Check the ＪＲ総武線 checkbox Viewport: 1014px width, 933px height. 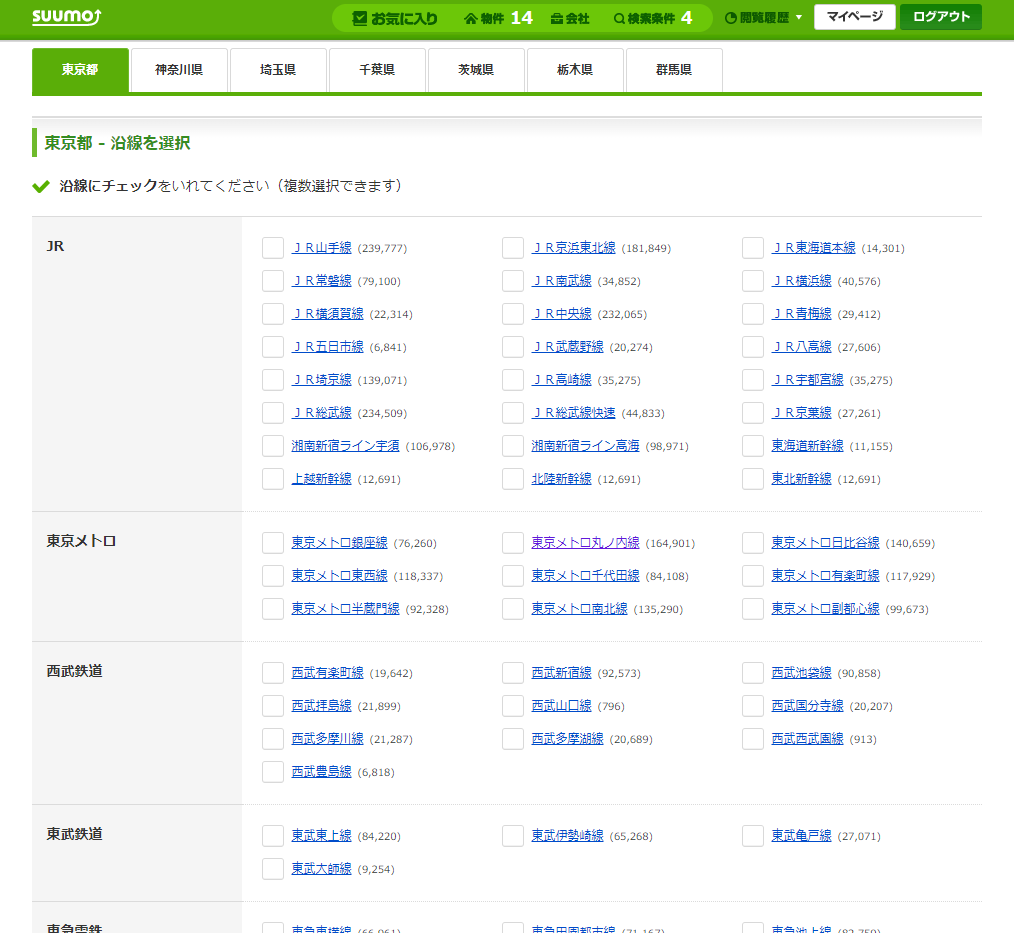[x=273, y=413]
